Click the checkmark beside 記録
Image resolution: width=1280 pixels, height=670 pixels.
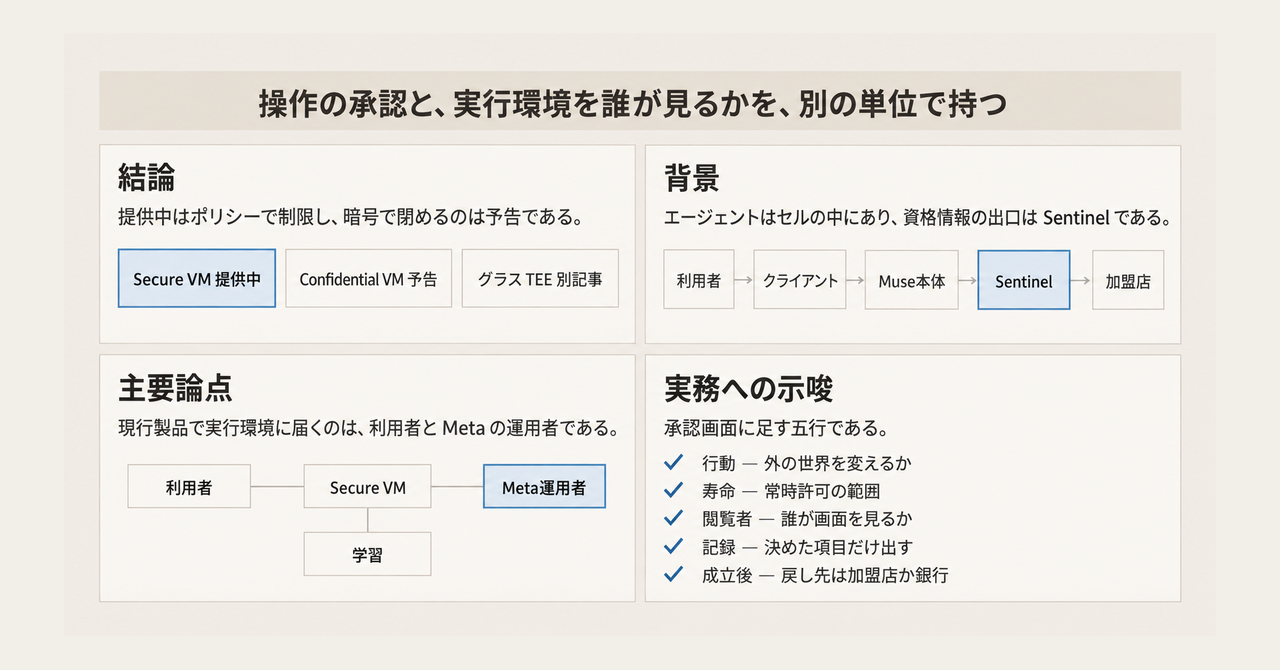coord(673,547)
